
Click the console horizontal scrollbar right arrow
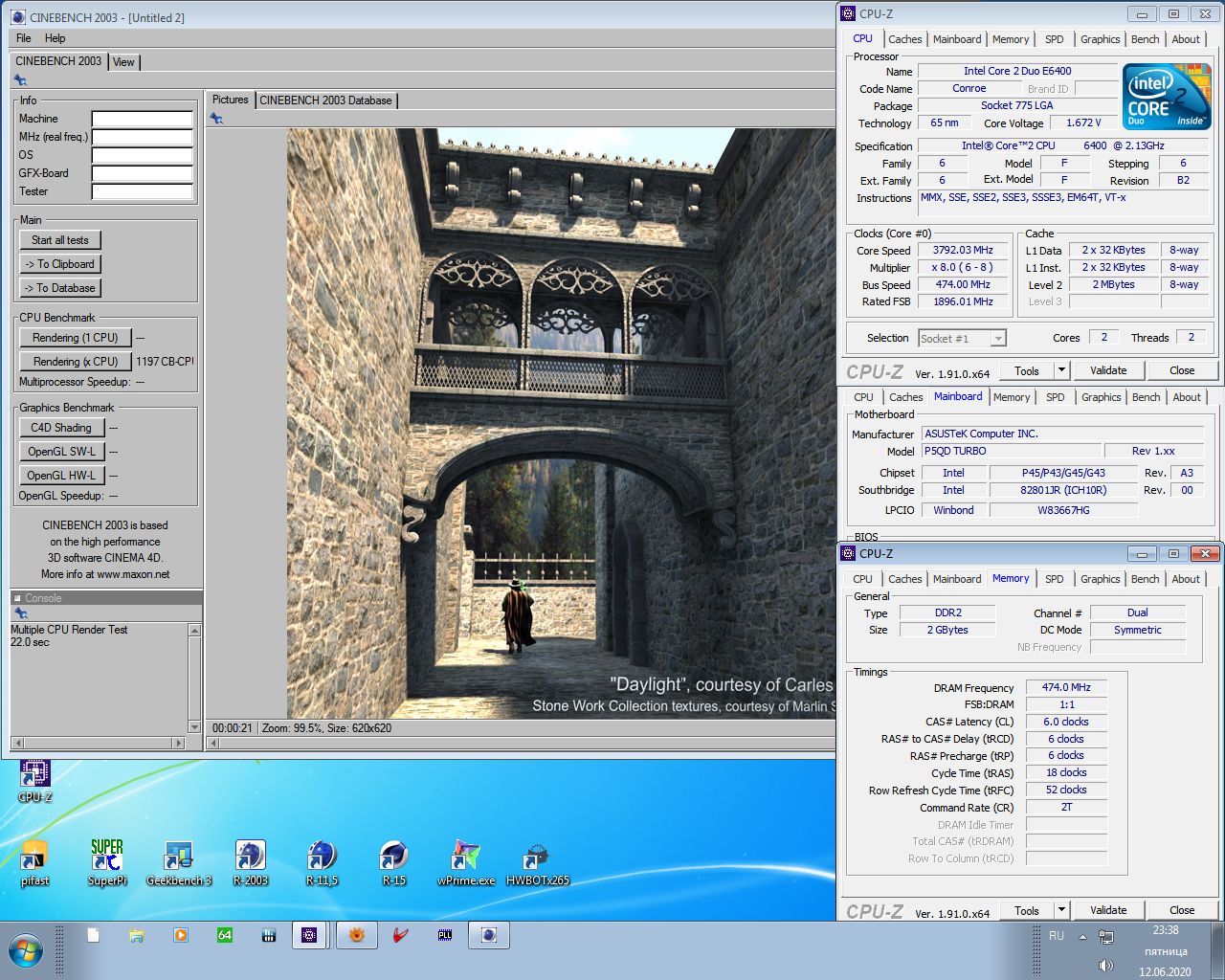tap(179, 743)
